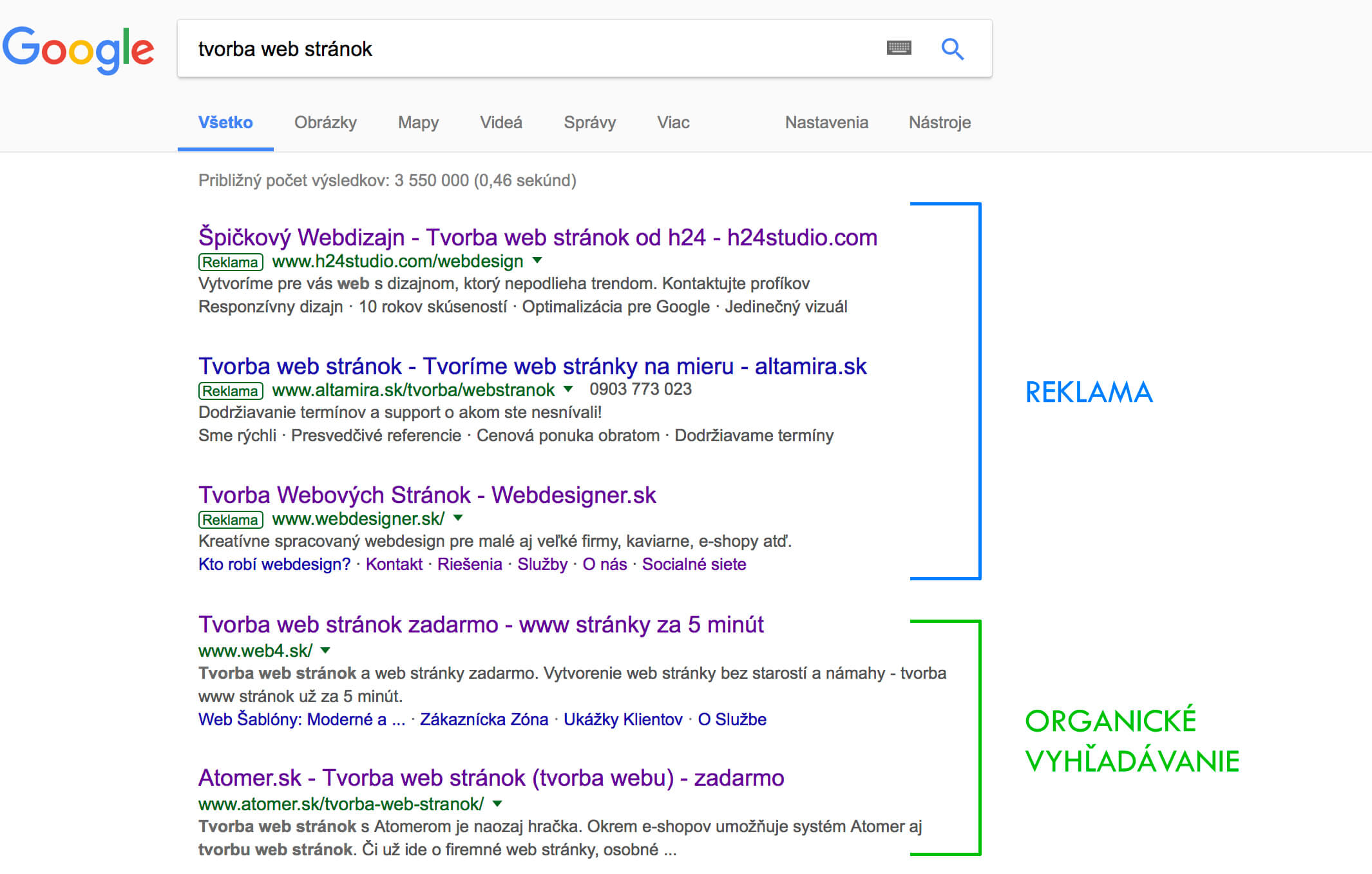
Task: Open the Riešenia sitelink
Action: 470,564
